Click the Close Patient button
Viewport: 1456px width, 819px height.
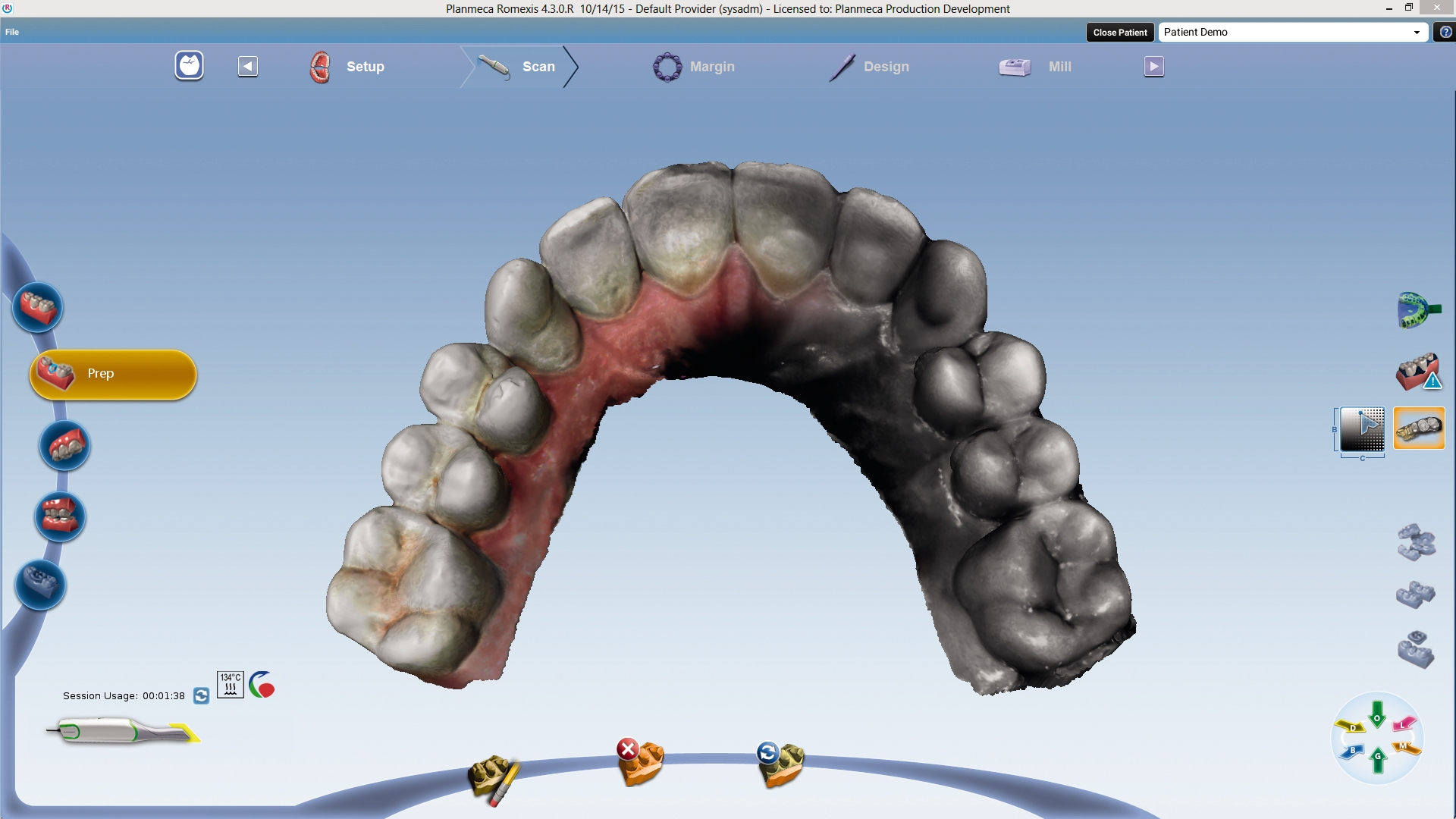point(1120,32)
